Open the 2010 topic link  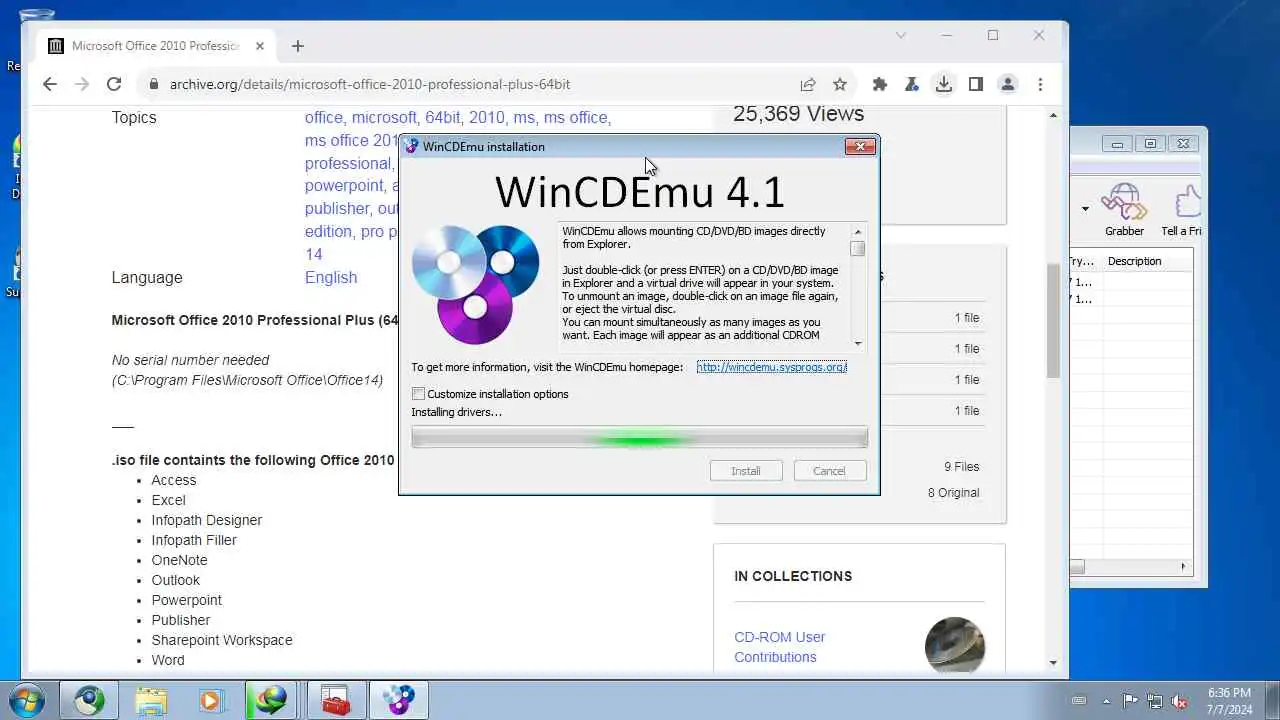[x=488, y=117]
